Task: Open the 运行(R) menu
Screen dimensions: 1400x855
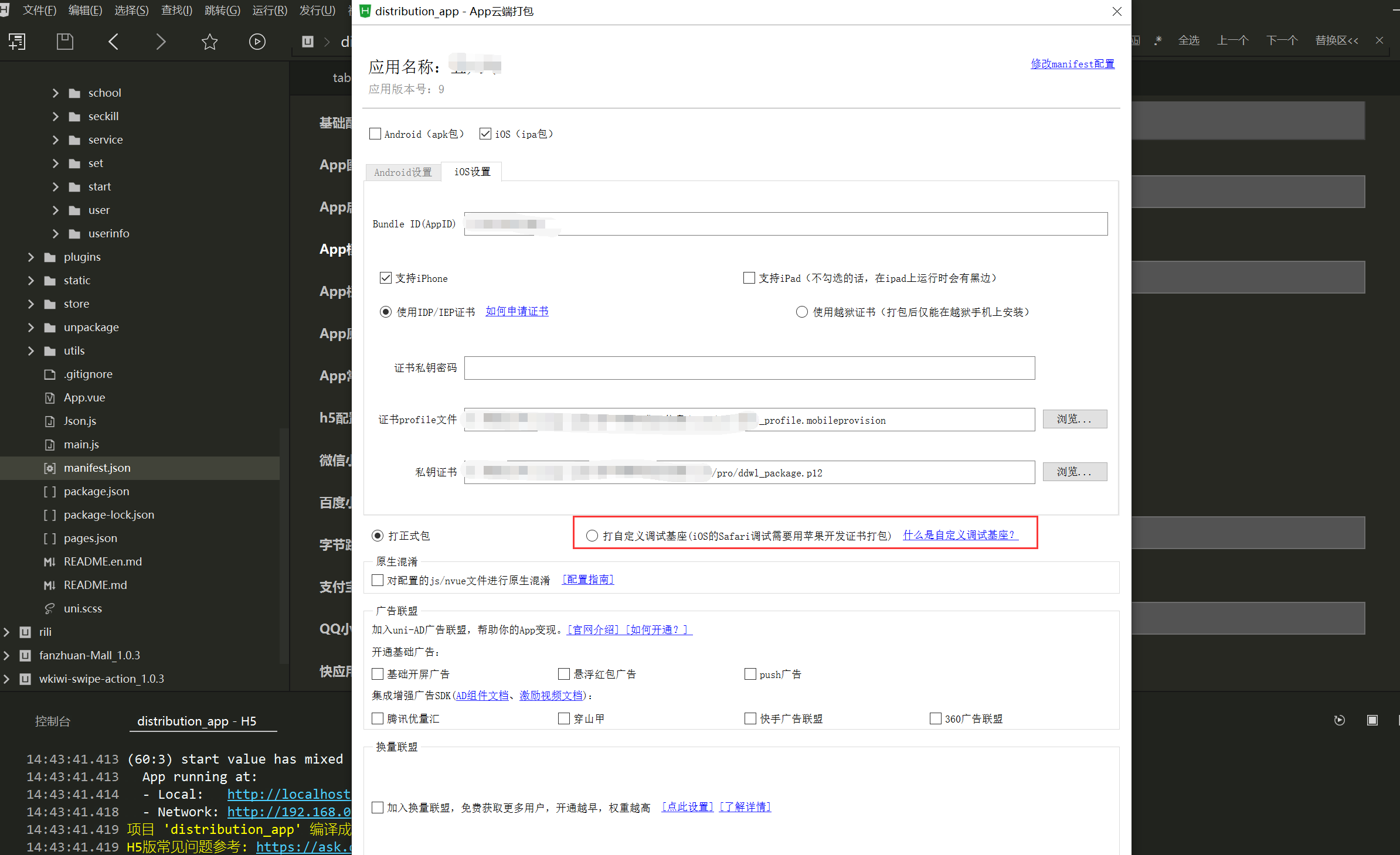Action: click(x=270, y=11)
